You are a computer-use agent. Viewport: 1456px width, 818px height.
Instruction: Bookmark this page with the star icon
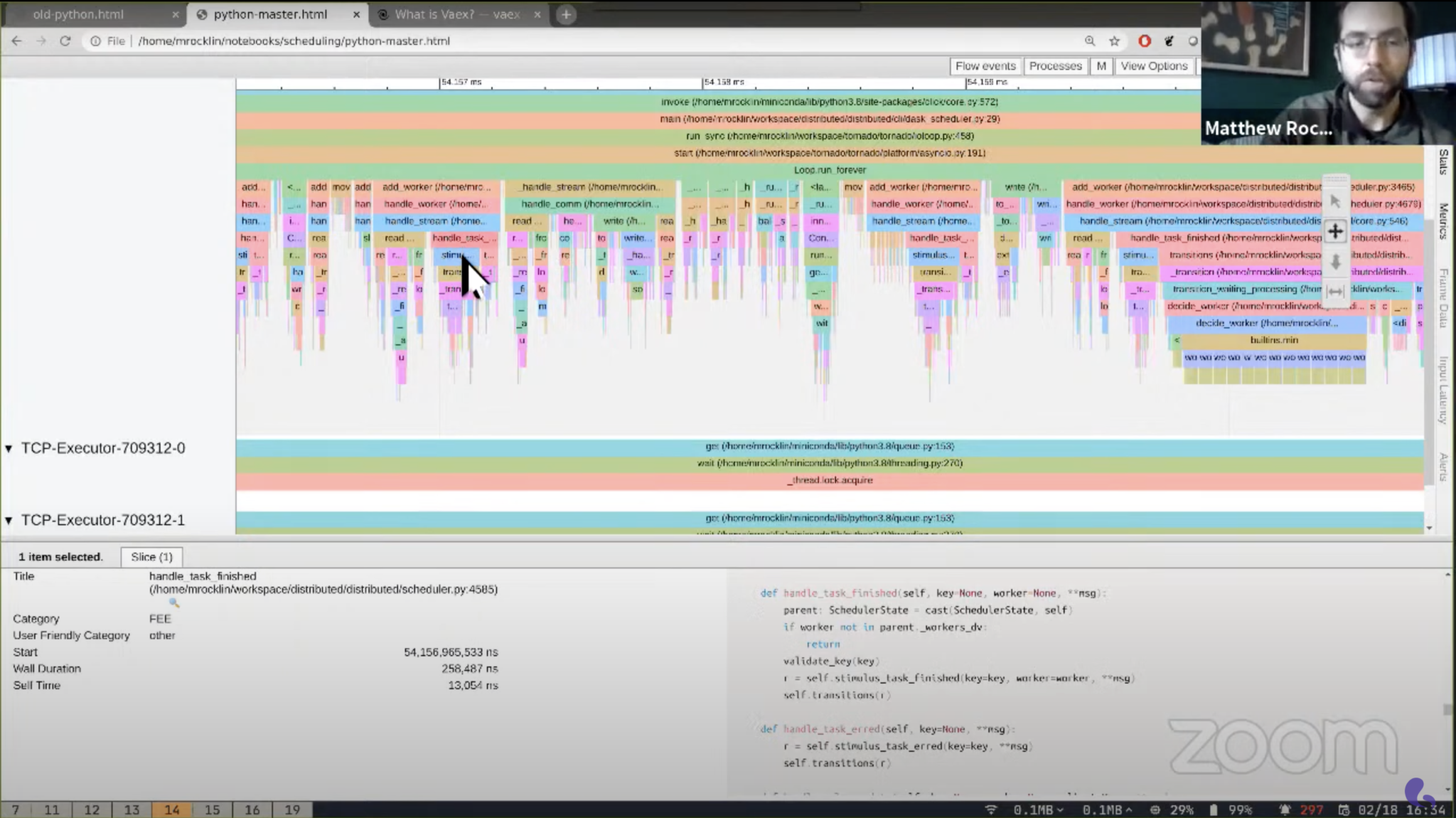coord(1115,41)
